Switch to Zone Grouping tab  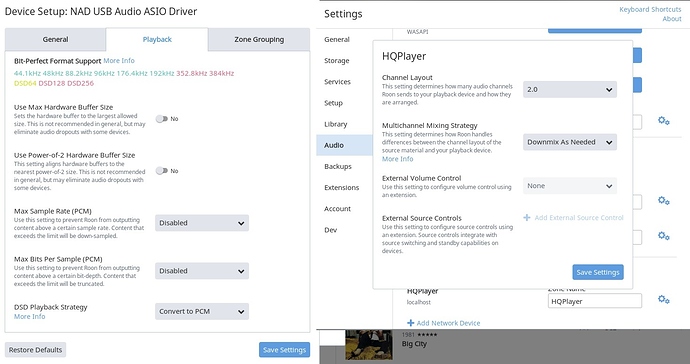tap(259, 40)
